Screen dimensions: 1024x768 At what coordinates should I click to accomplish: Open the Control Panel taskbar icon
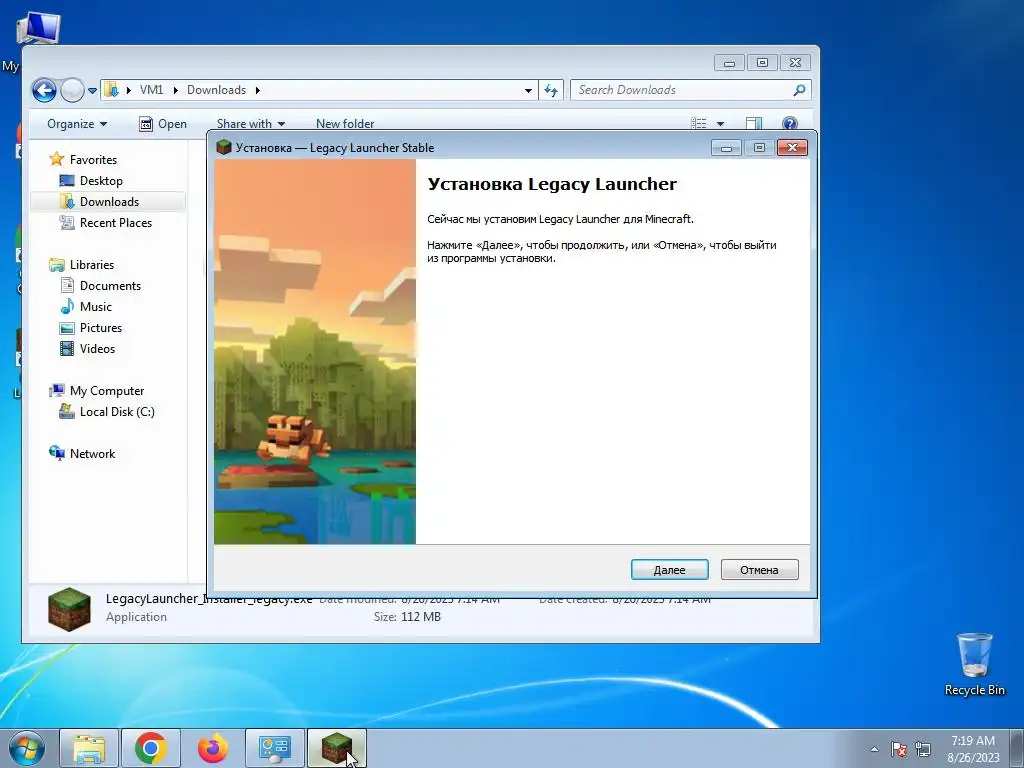pyautogui.click(x=275, y=748)
